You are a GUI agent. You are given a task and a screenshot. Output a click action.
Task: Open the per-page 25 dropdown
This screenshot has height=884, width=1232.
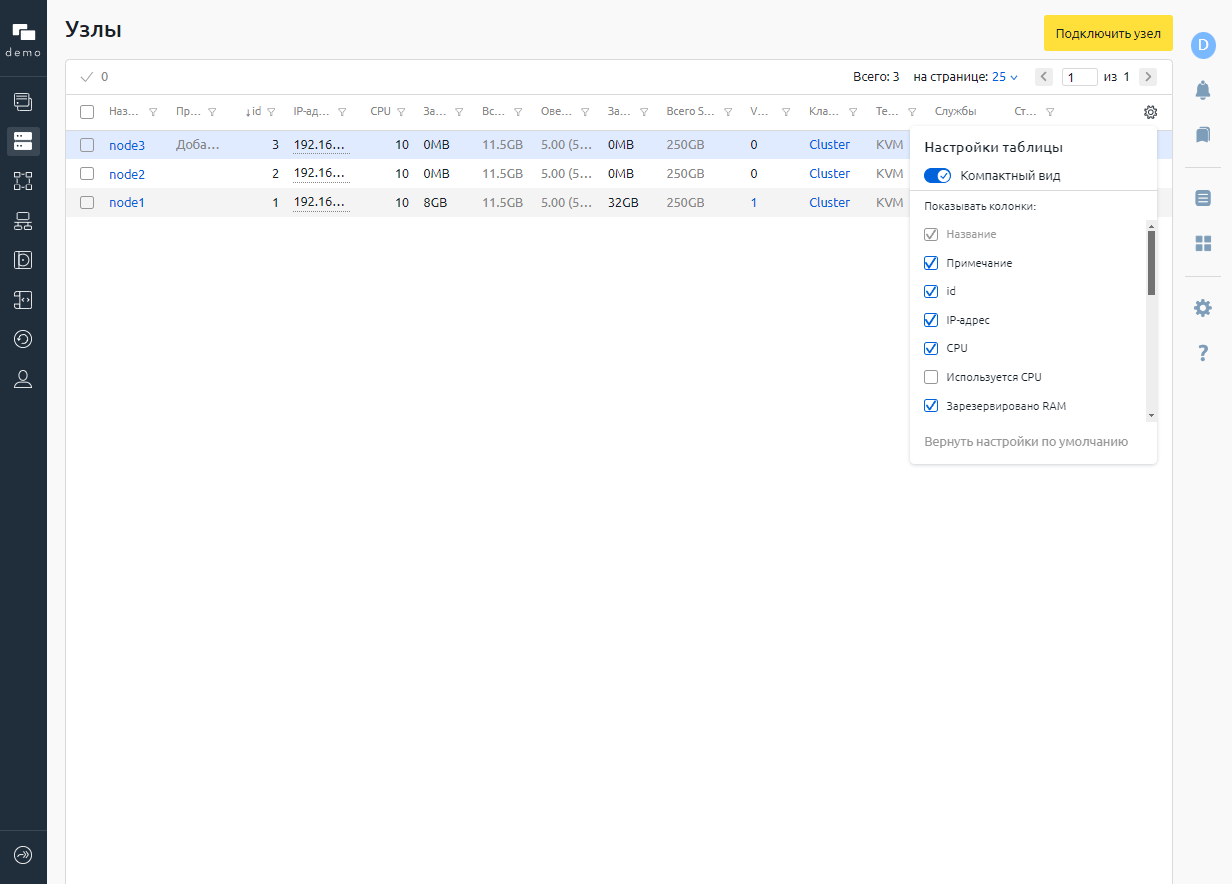(1005, 77)
